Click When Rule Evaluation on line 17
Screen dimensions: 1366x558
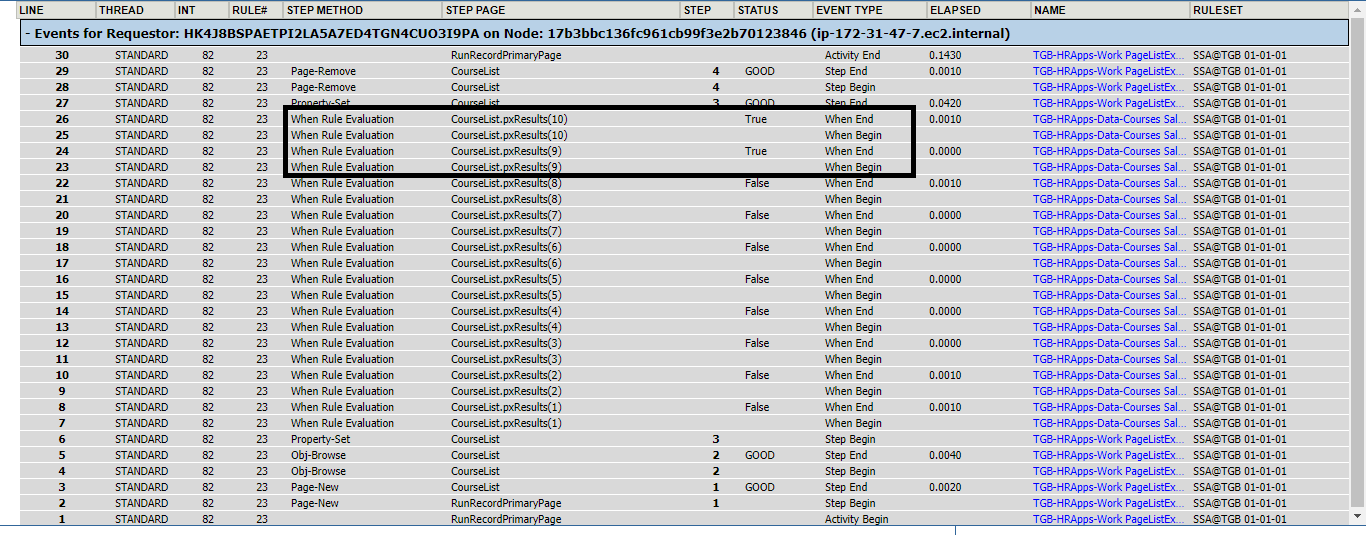click(x=342, y=263)
